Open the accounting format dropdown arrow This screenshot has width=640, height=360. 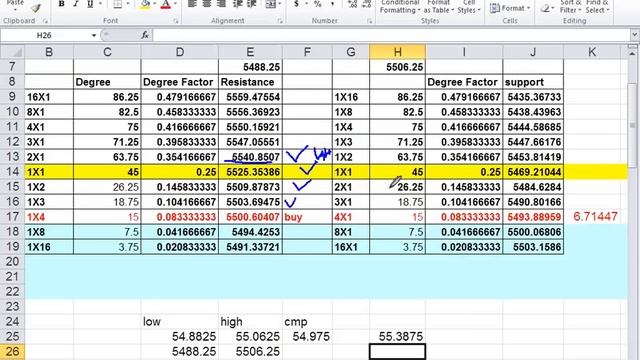(x=306, y=4)
